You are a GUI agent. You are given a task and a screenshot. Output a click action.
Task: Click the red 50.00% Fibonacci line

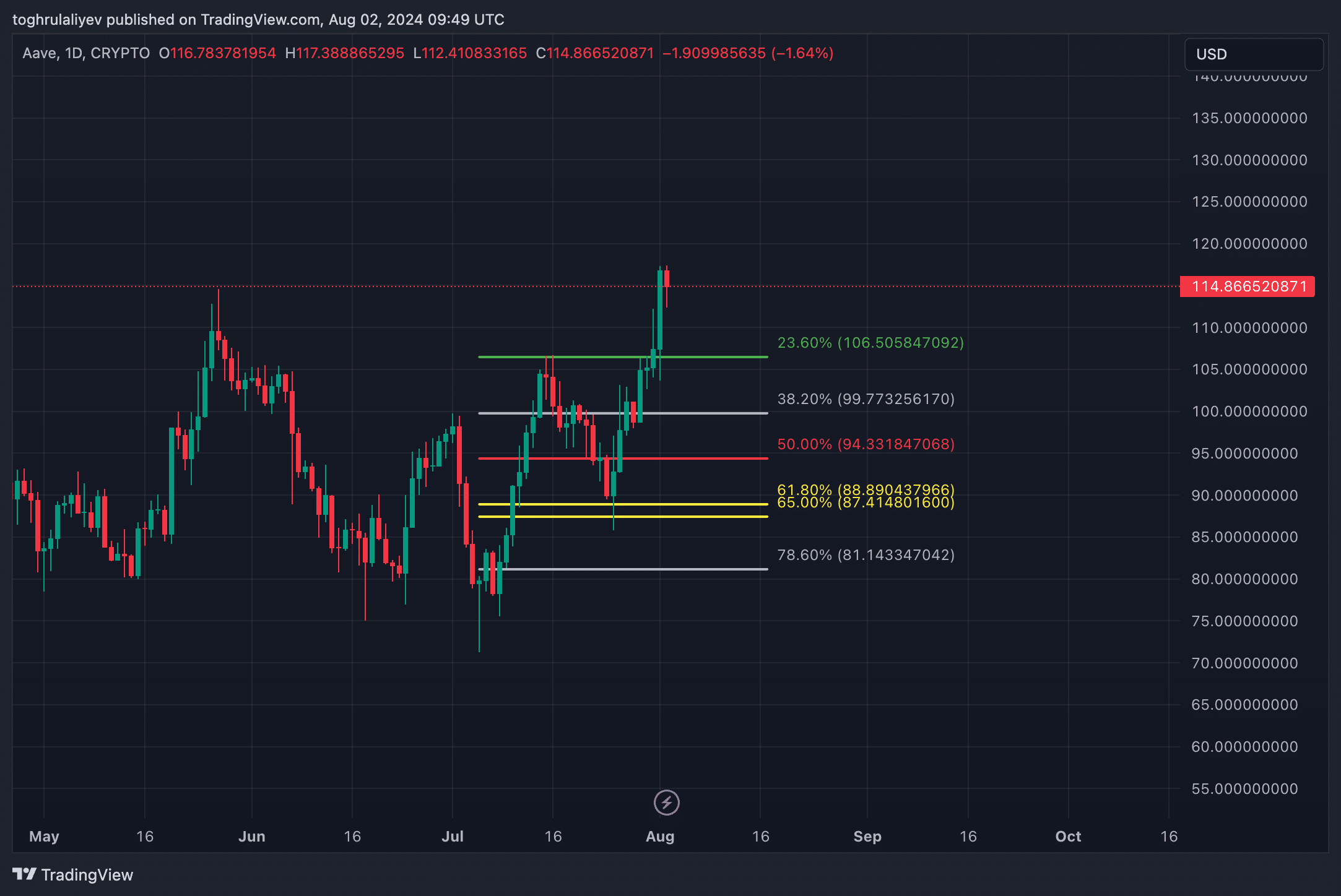[623, 459]
